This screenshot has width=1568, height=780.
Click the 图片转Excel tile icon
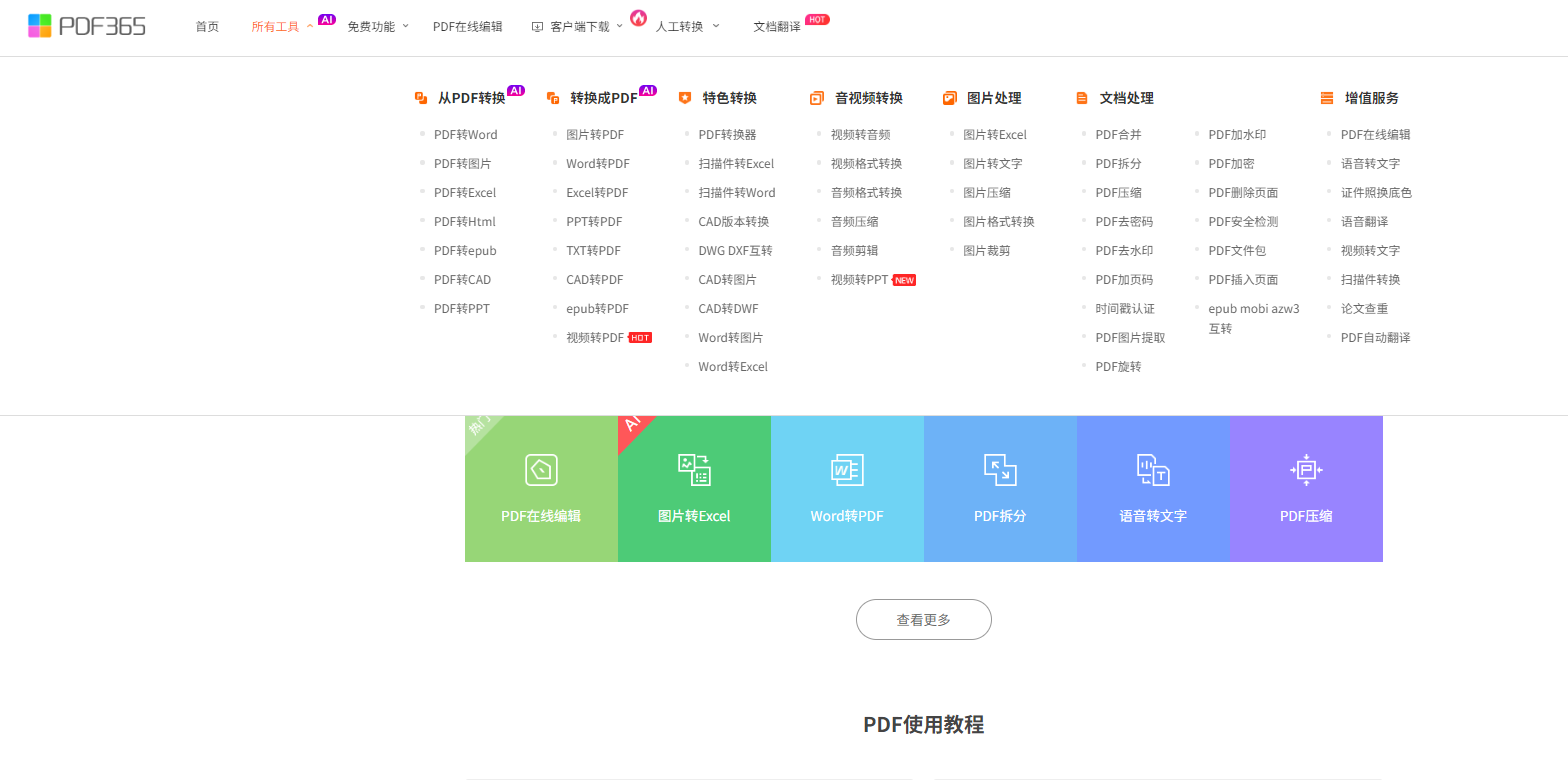click(x=694, y=470)
